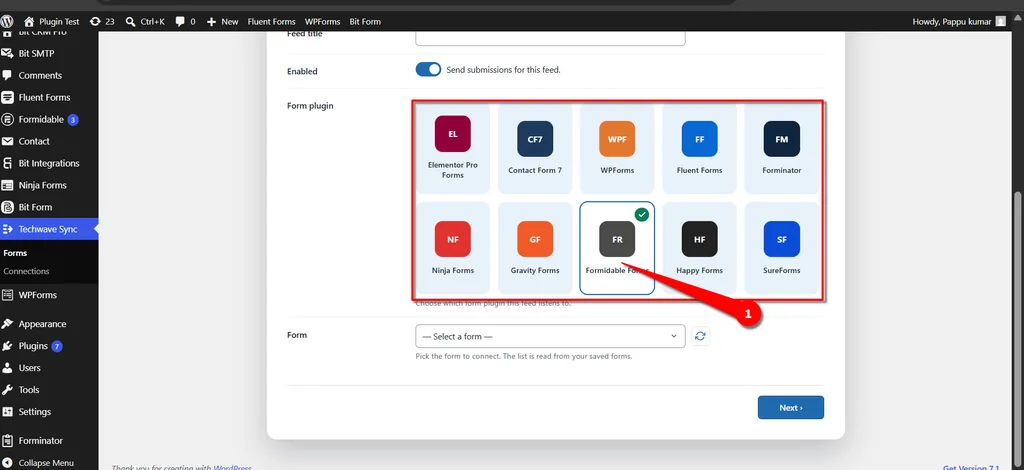Image resolution: width=1024 pixels, height=470 pixels.
Task: Select the Ninja Forms plugin card
Action: point(453,248)
